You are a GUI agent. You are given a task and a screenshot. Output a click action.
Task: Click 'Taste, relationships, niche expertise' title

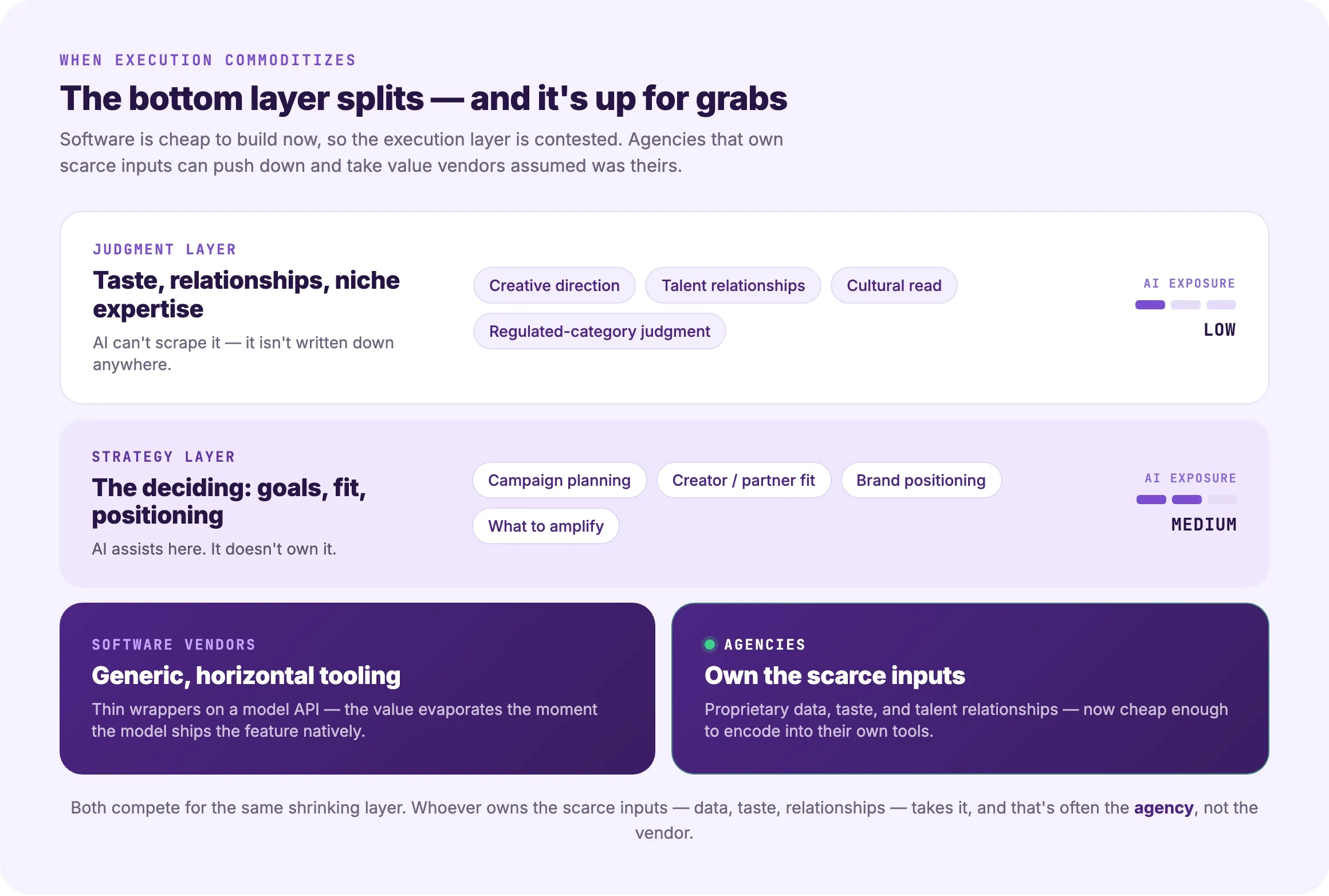click(246, 294)
